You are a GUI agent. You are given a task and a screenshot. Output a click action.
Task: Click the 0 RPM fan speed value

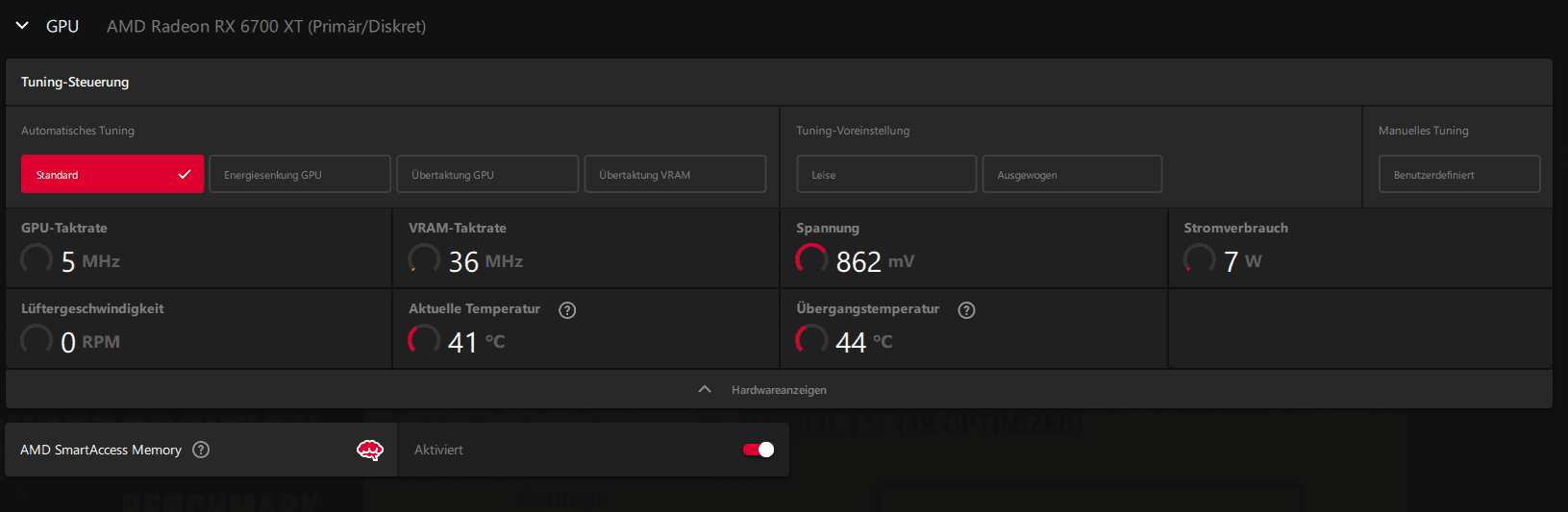tap(90, 342)
